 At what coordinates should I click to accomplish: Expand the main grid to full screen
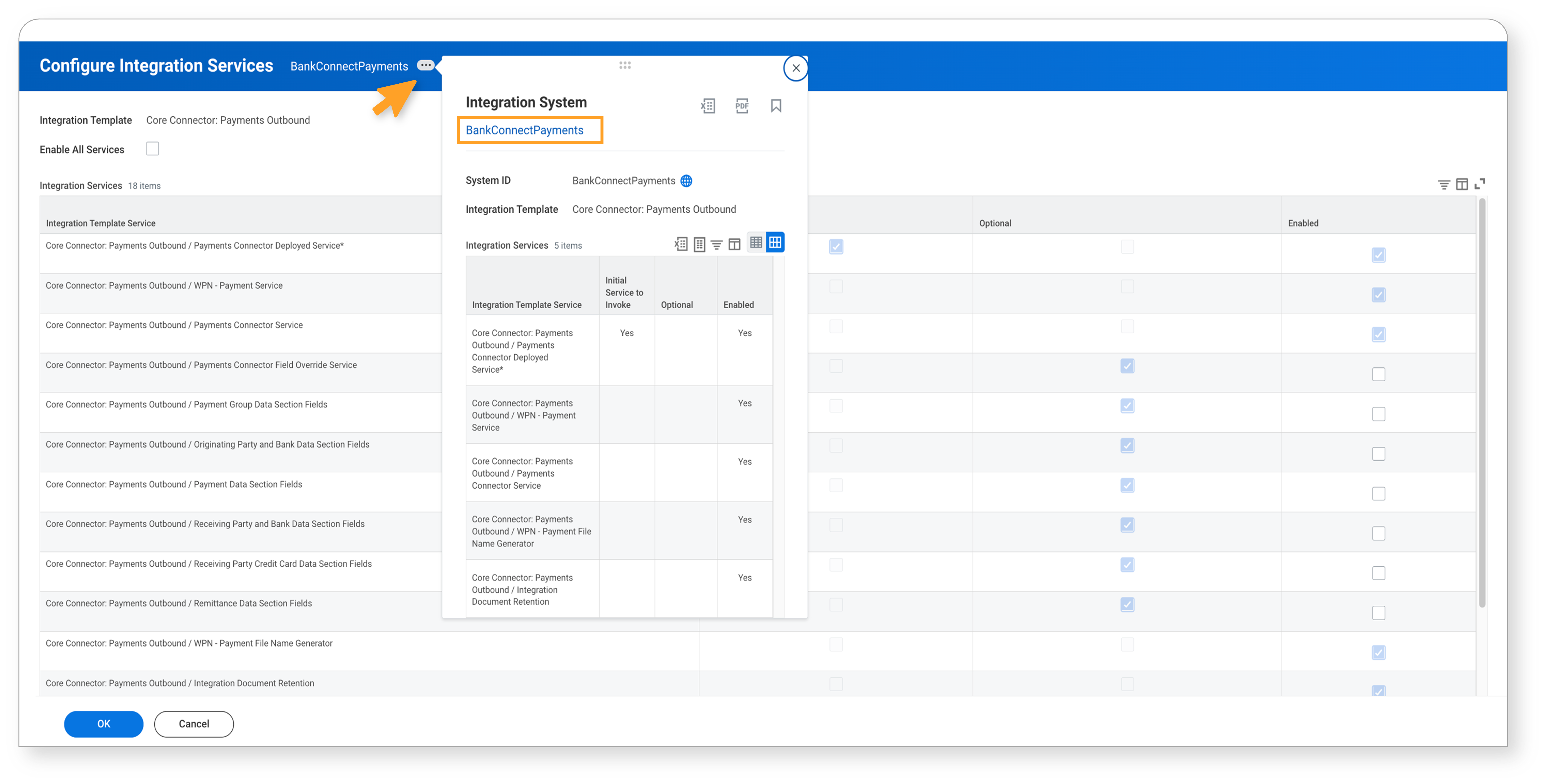click(1480, 184)
